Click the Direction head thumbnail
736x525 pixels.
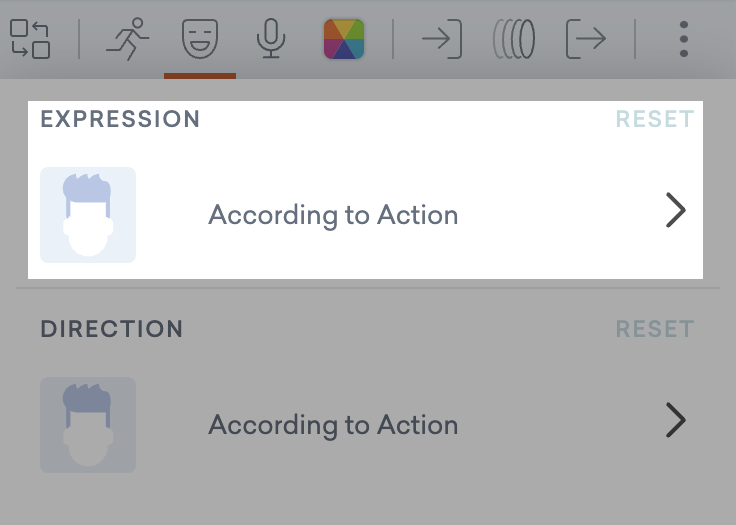click(88, 425)
